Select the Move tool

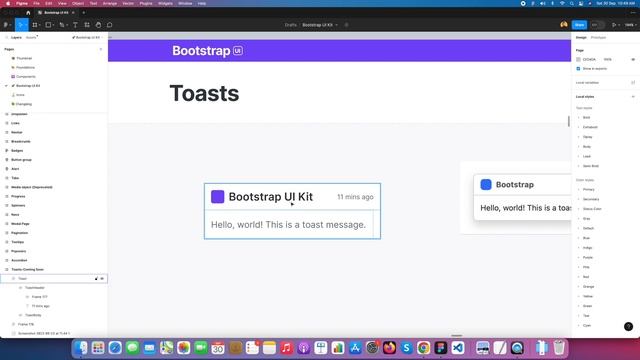point(20,25)
